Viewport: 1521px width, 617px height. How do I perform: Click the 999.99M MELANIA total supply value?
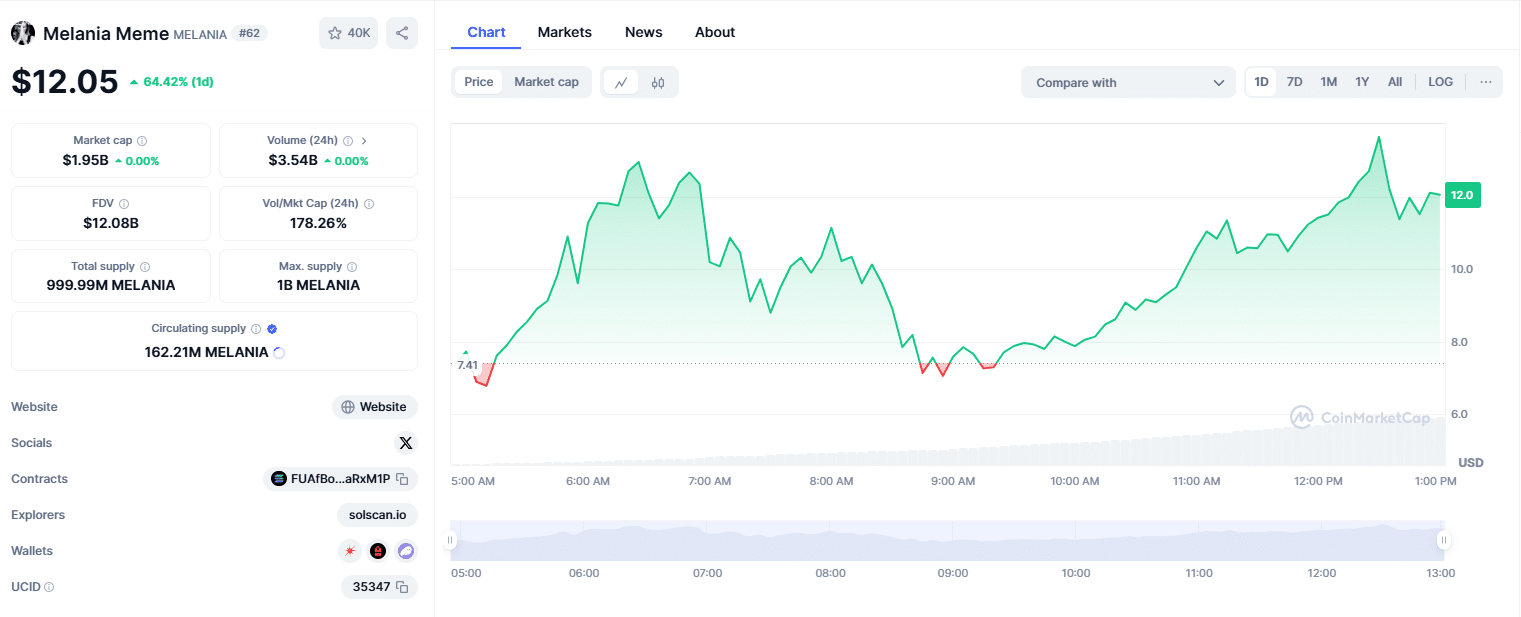pyautogui.click(x=111, y=285)
